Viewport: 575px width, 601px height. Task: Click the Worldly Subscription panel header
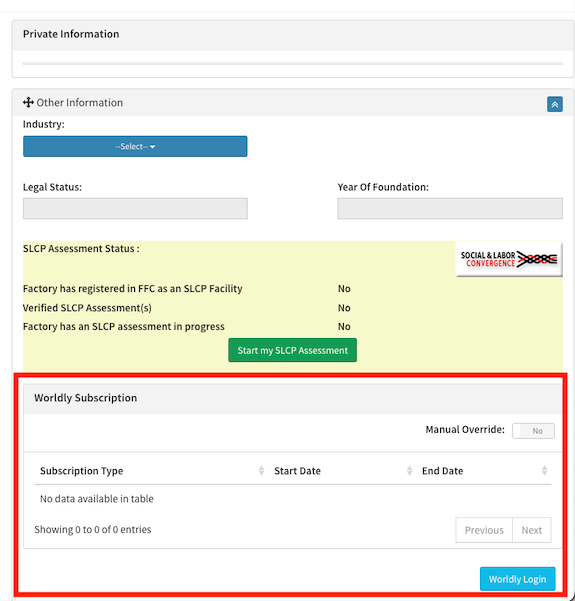pyautogui.click(x=293, y=399)
